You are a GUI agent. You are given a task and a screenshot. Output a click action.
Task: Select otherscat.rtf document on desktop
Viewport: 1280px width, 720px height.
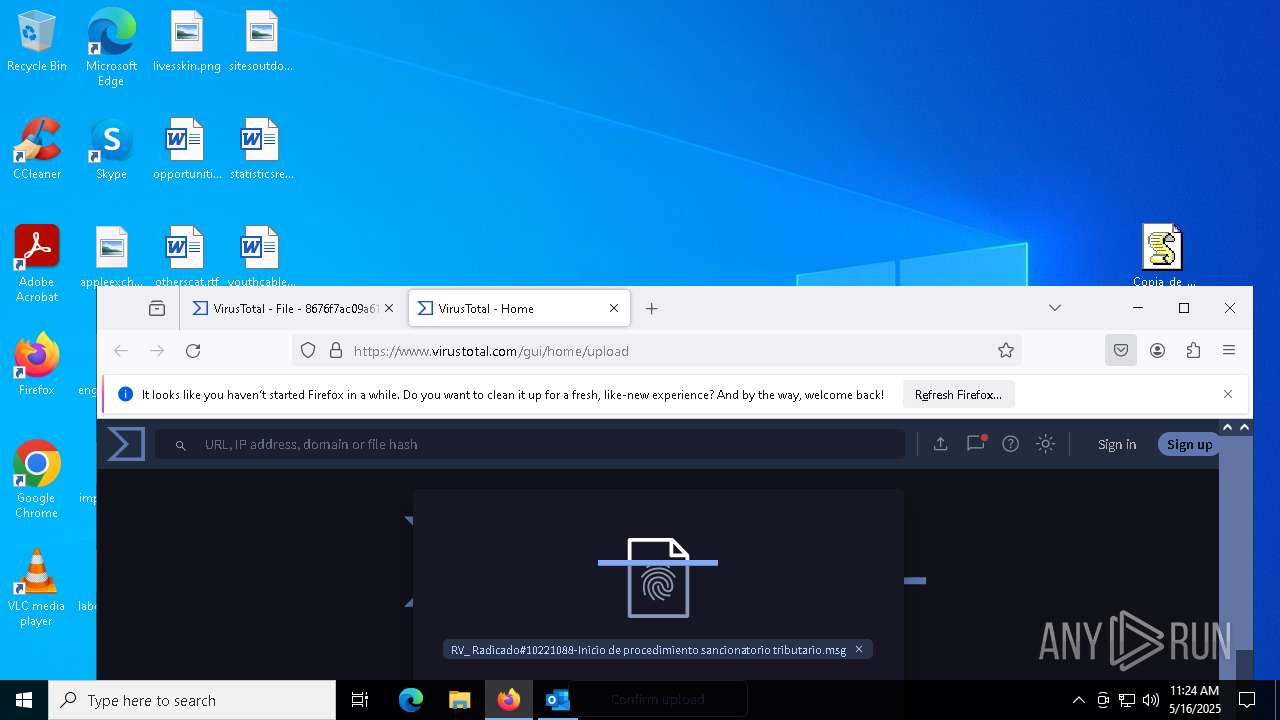(186, 257)
